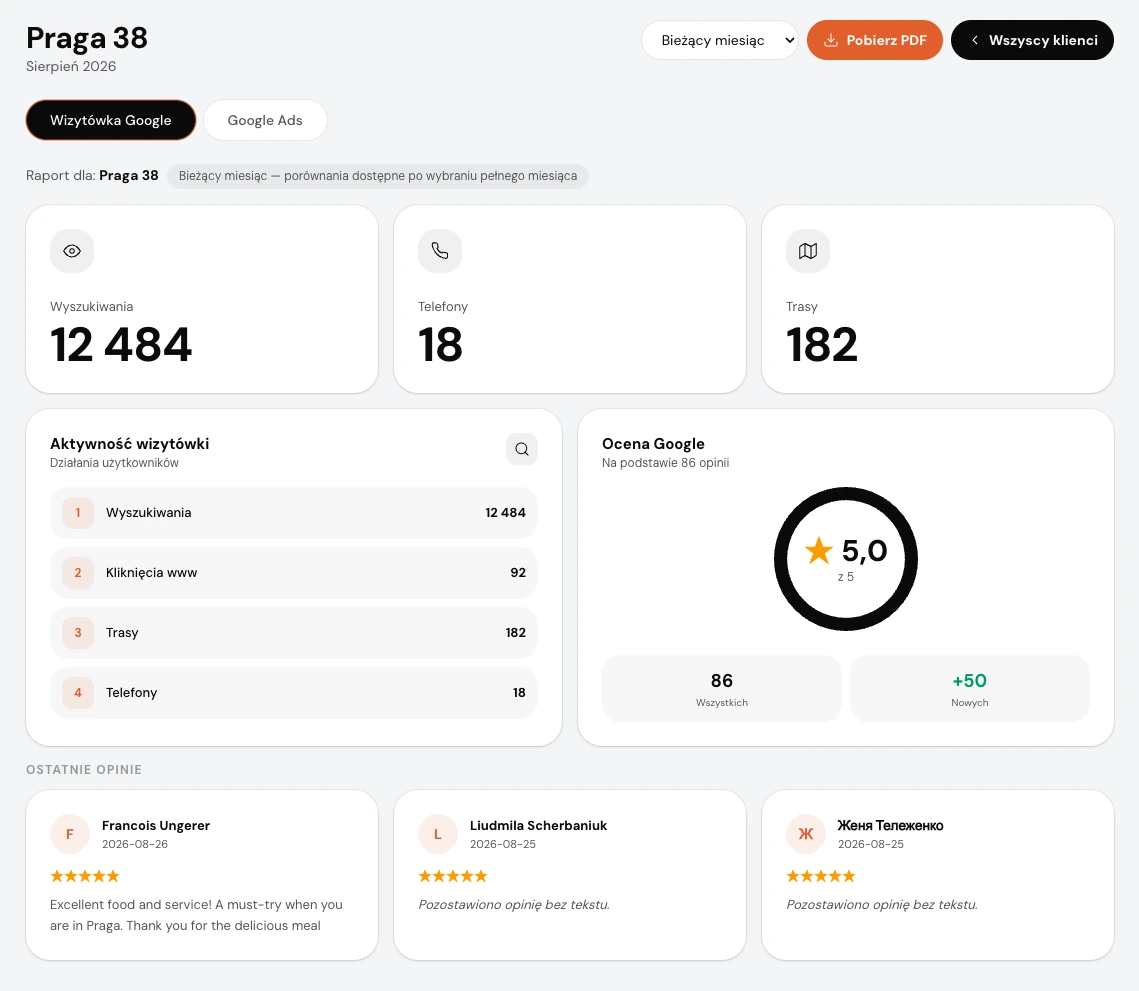Go back via Wszyscy klienci button
The image size is (1139, 991).
coord(1032,40)
